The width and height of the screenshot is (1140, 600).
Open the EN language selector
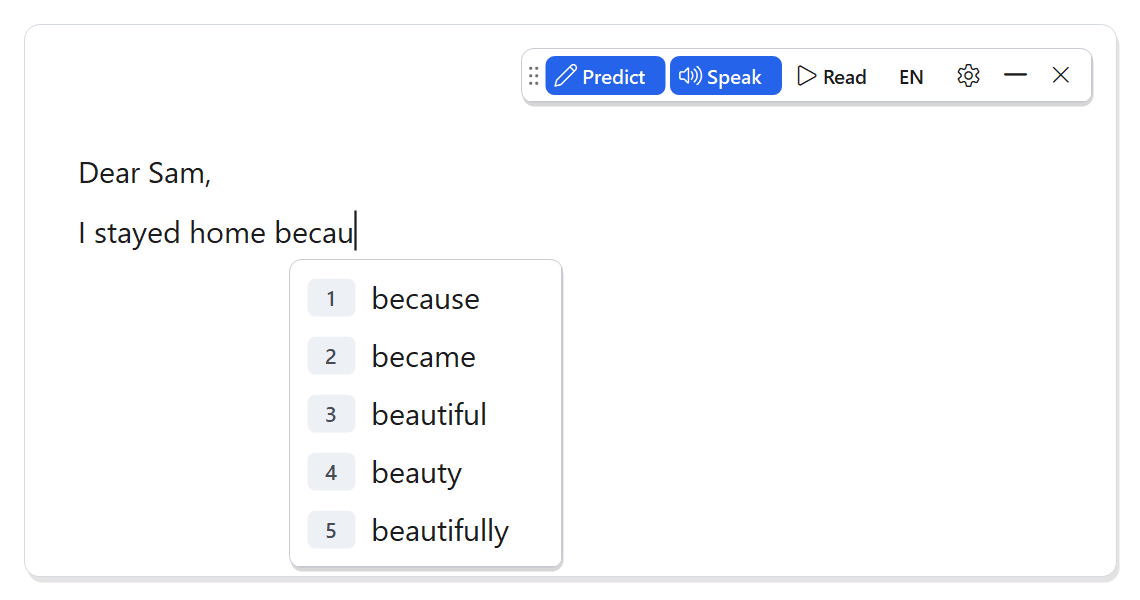point(911,76)
